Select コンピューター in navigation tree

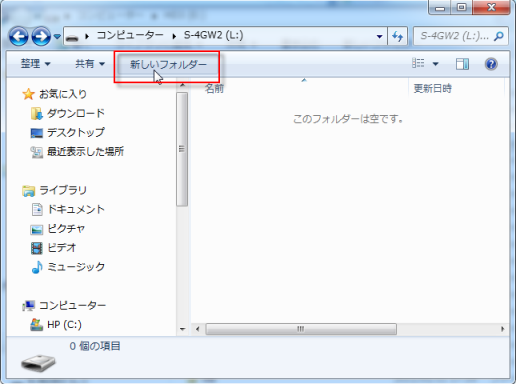72,305
